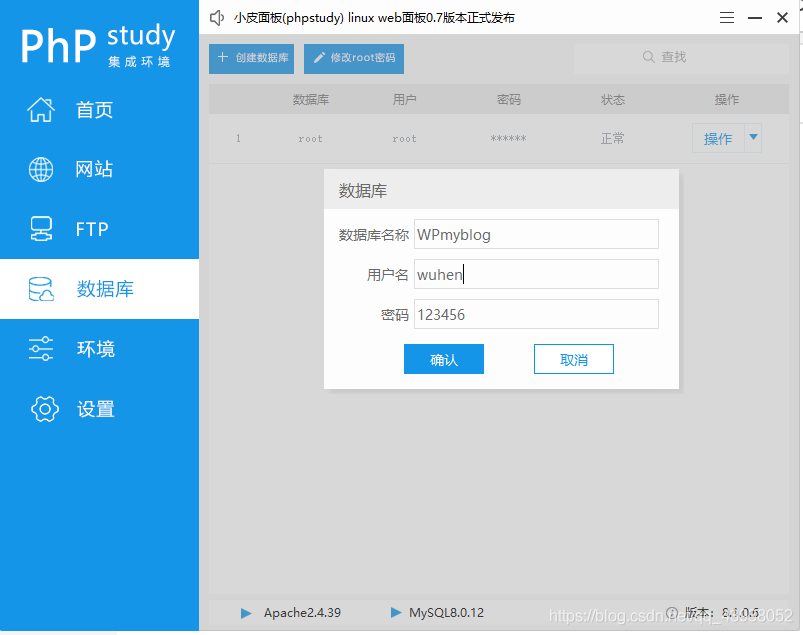
Task: Open the hamburger menu in title bar
Action: (x=727, y=18)
